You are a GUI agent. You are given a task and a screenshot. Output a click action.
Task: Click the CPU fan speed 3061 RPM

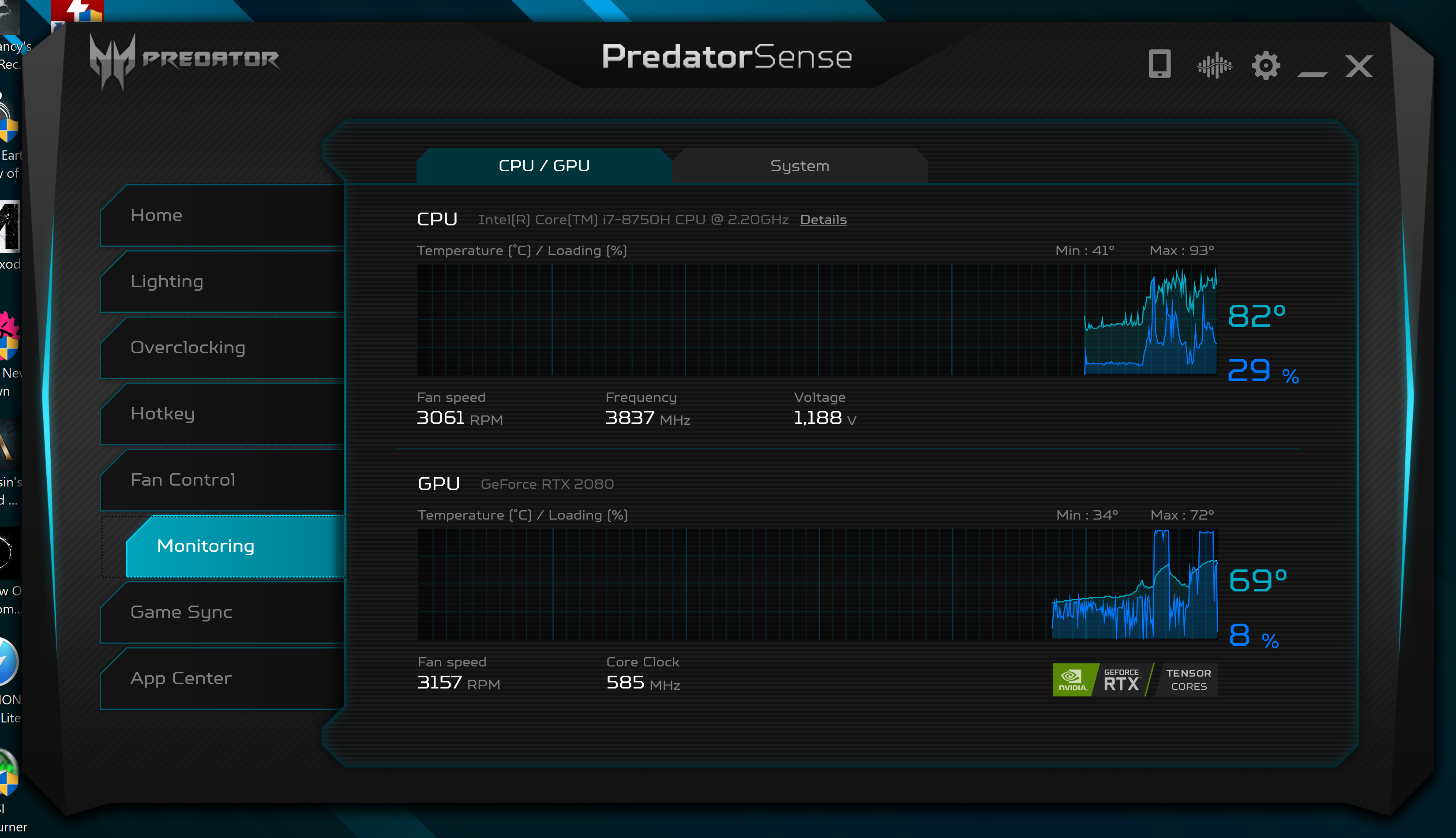[459, 418]
